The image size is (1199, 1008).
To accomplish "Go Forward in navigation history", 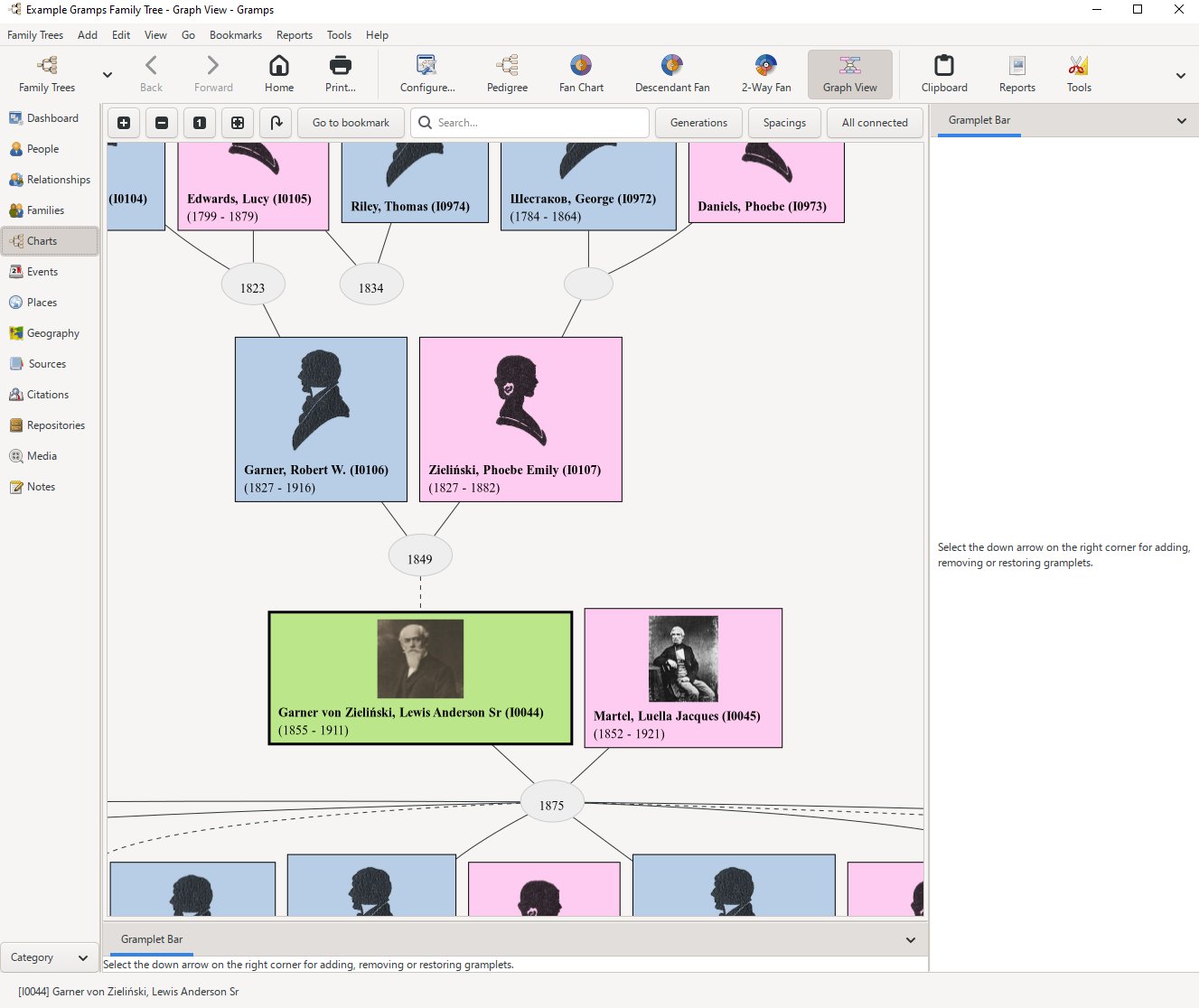I will [213, 74].
